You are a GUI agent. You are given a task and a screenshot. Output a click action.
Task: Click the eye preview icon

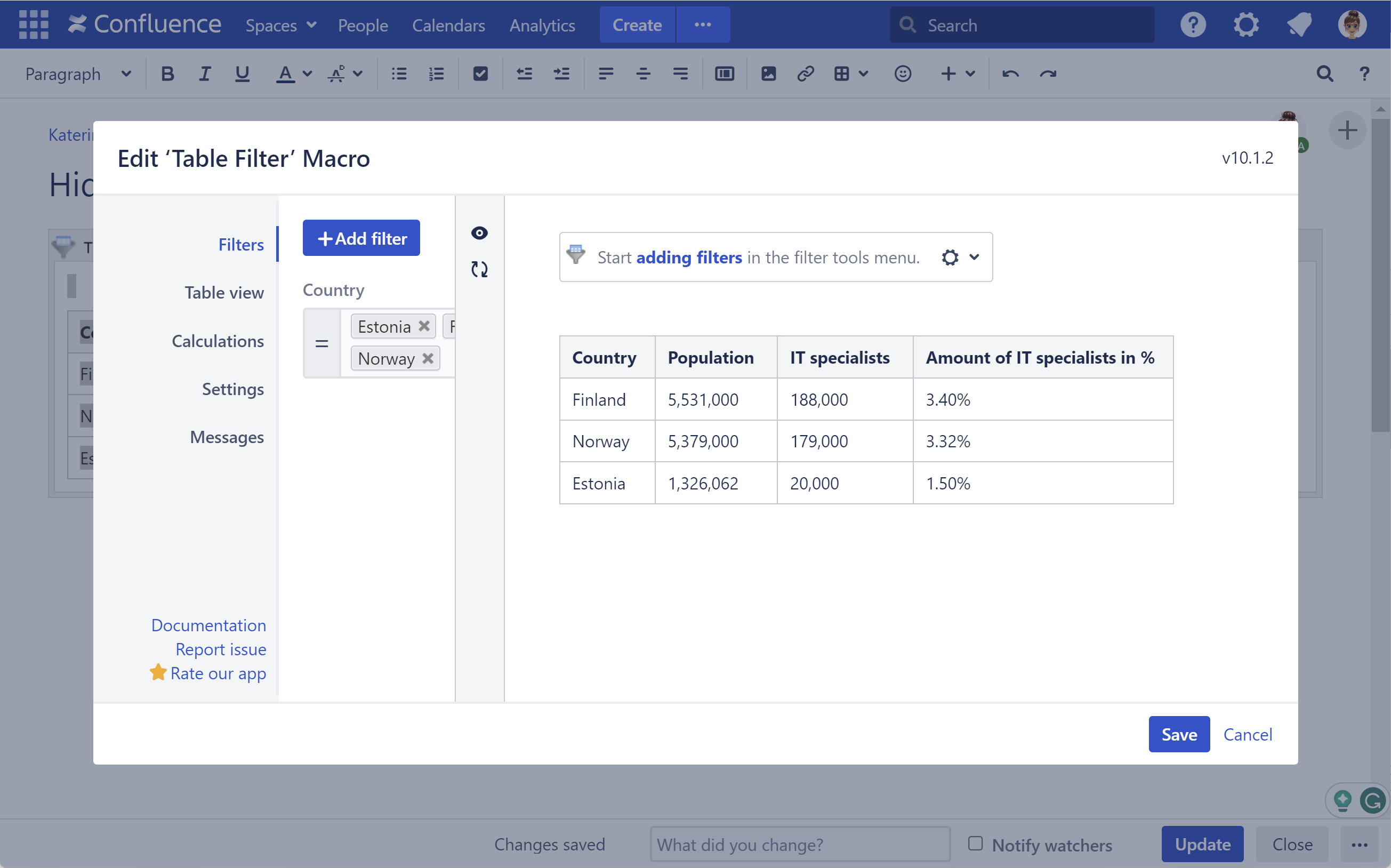[x=479, y=233]
